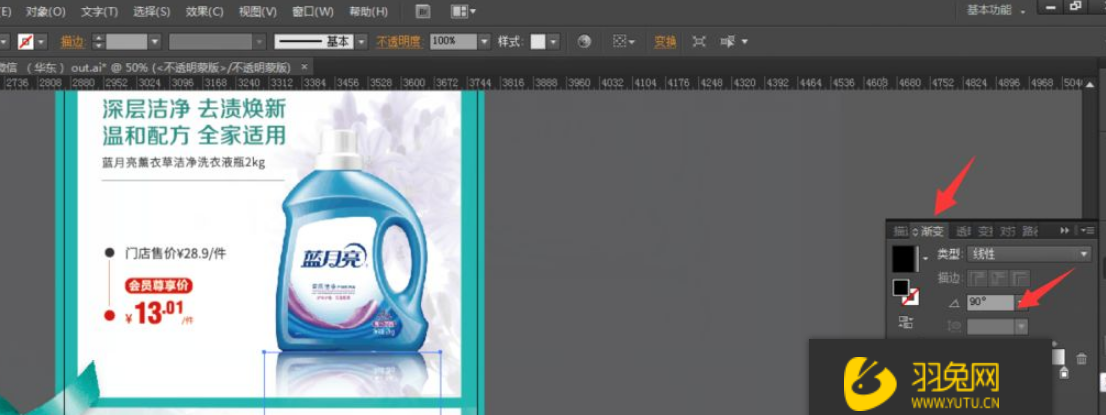Open the 选择(S) menu
1106x415 pixels.
[x=152, y=11]
